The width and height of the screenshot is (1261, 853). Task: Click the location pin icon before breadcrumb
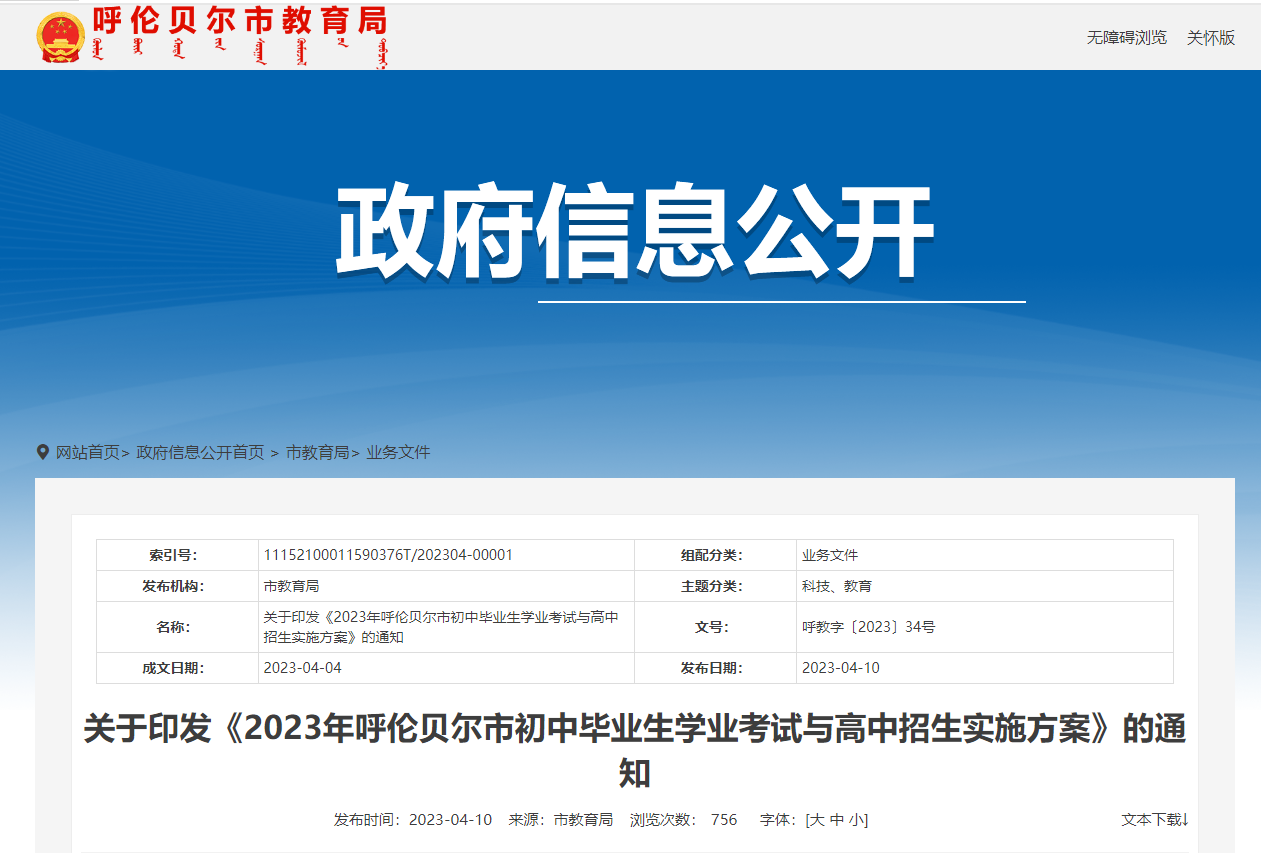(42, 452)
